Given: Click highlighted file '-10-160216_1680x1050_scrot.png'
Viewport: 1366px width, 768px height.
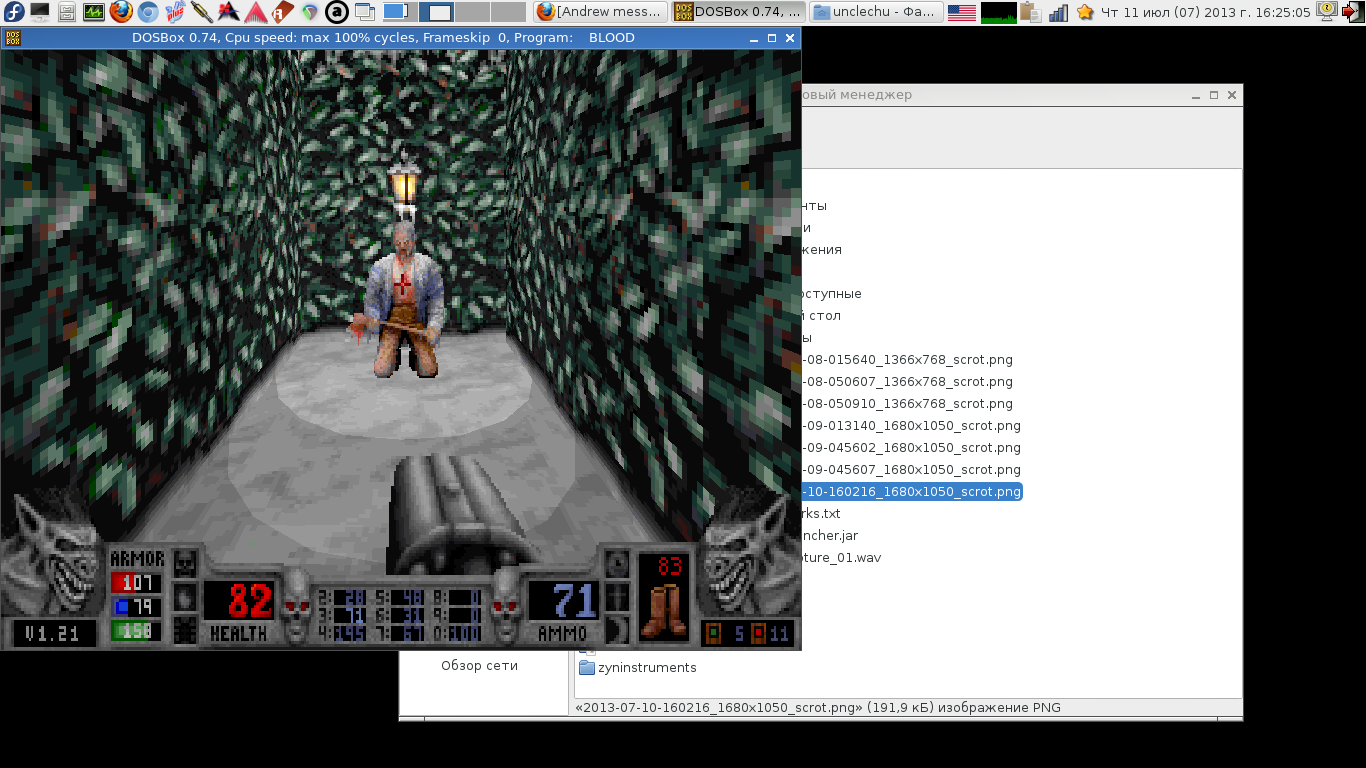Looking at the screenshot, I should click(911, 492).
